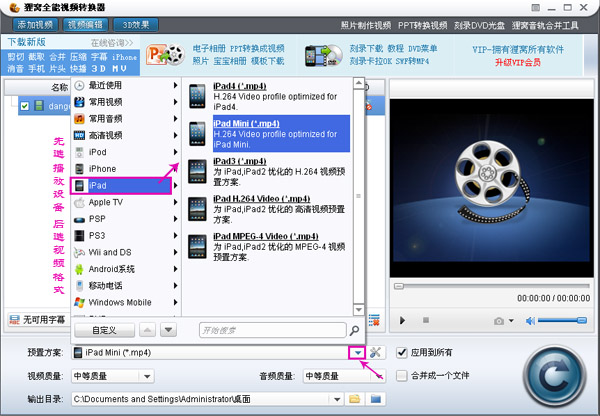Click the move-down arrow beside 自定义
This screenshot has width=600, height=416.
169,330
